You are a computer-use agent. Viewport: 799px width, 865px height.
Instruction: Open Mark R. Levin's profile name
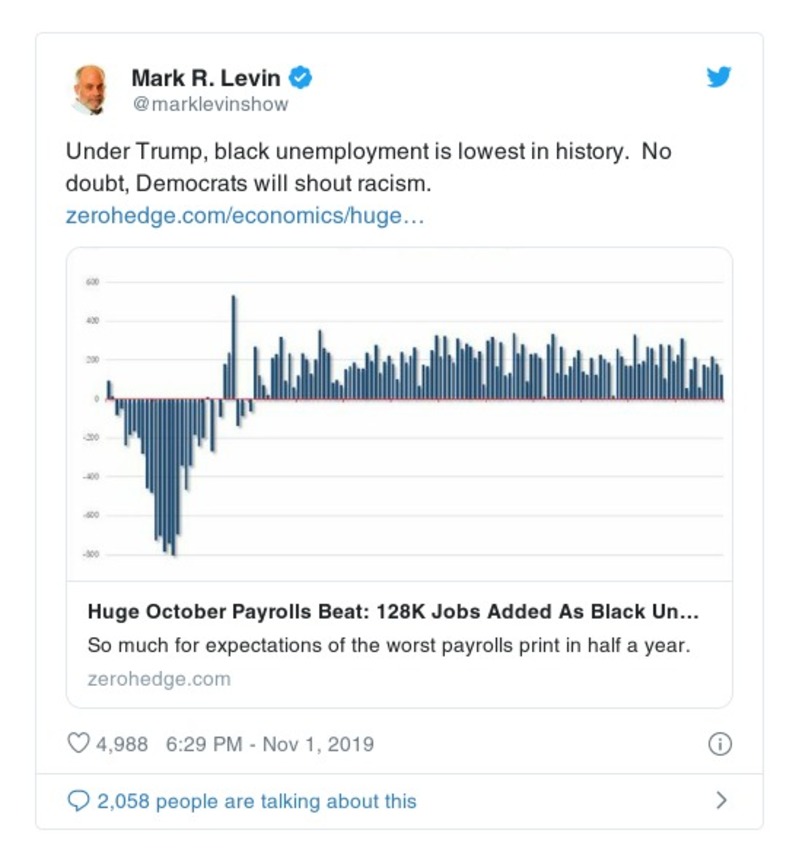pyautogui.click(x=210, y=74)
